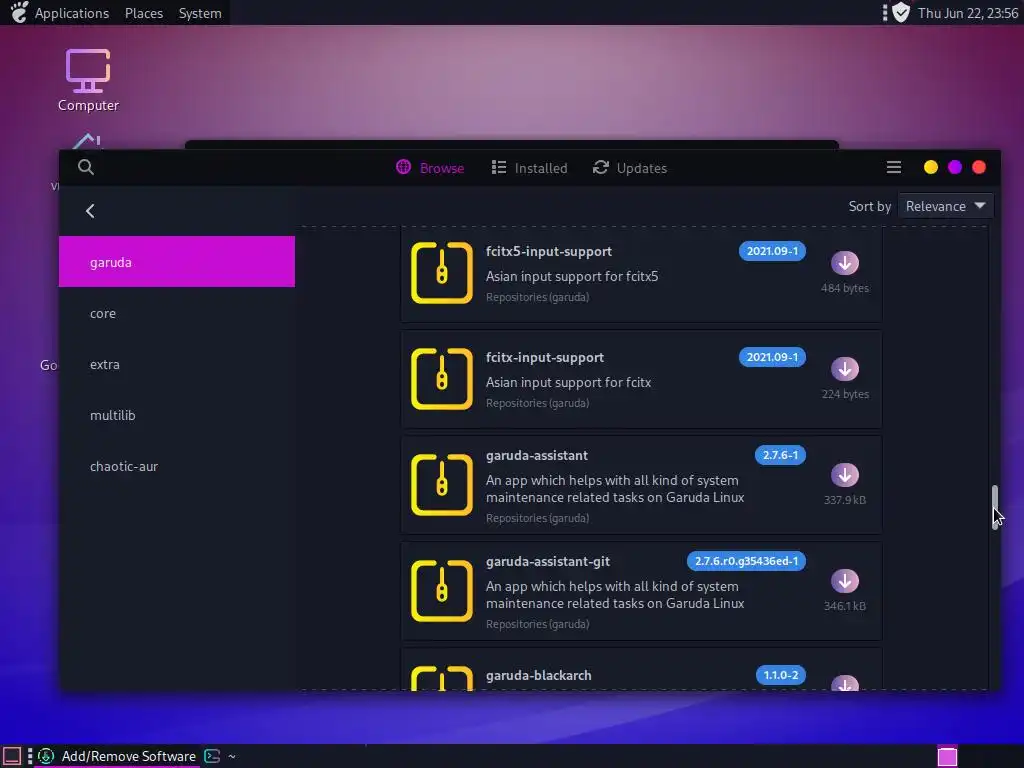
Task: Click the garuda-assistant package icon
Action: point(442,485)
